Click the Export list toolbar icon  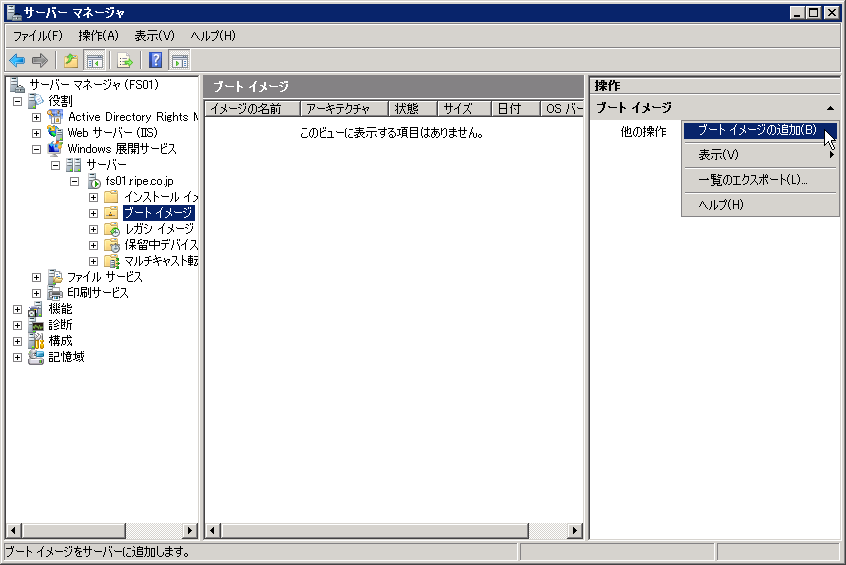coord(125,60)
